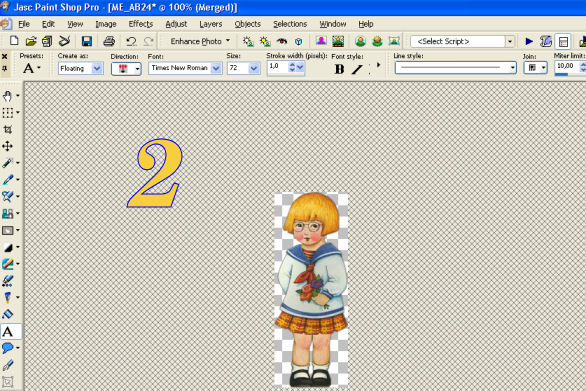Toggle Bold font style

tap(339, 69)
